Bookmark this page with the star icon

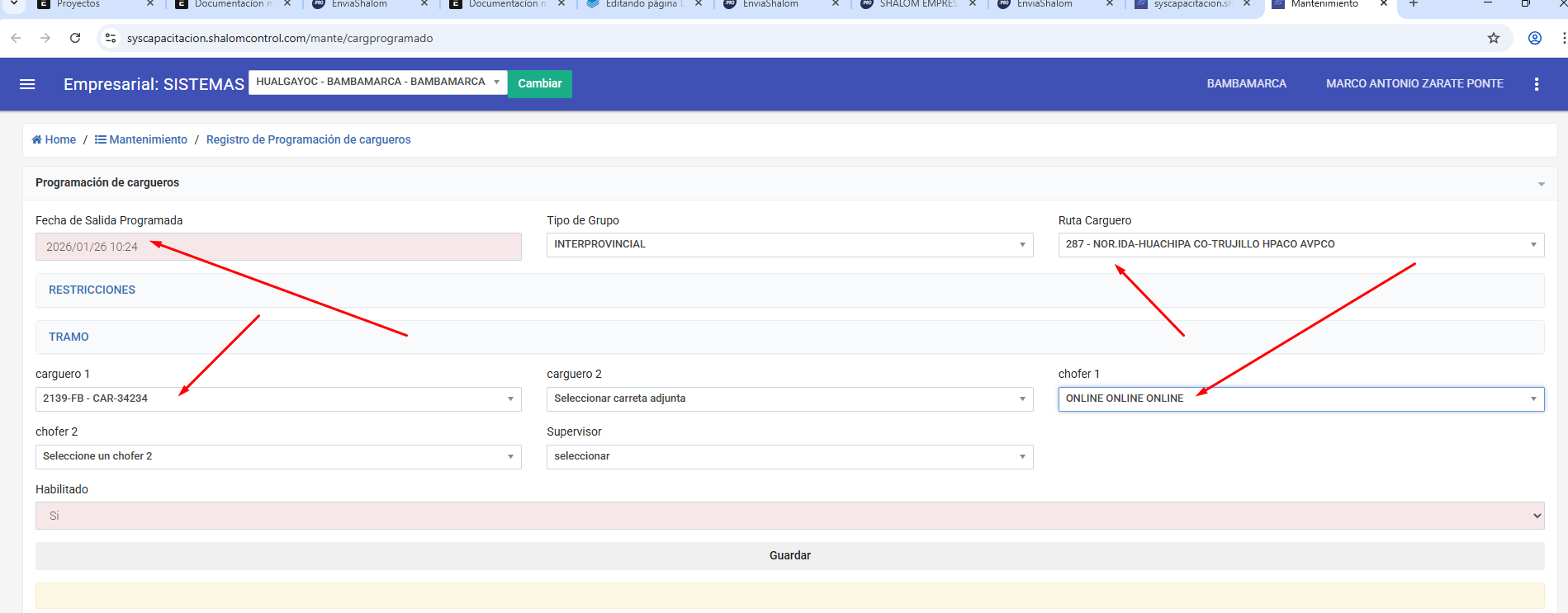point(1493,38)
